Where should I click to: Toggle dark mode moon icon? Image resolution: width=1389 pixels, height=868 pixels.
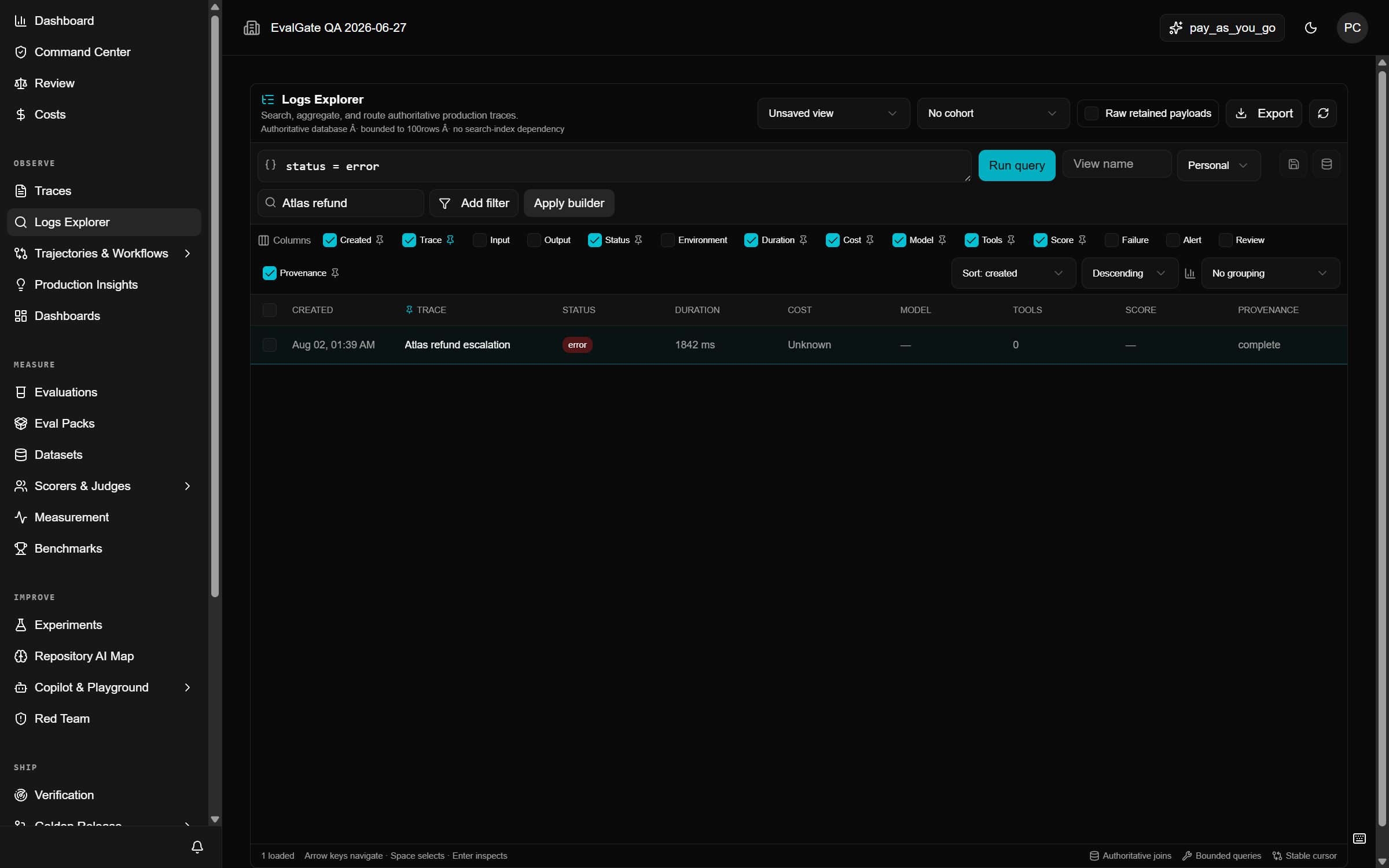[1310, 28]
